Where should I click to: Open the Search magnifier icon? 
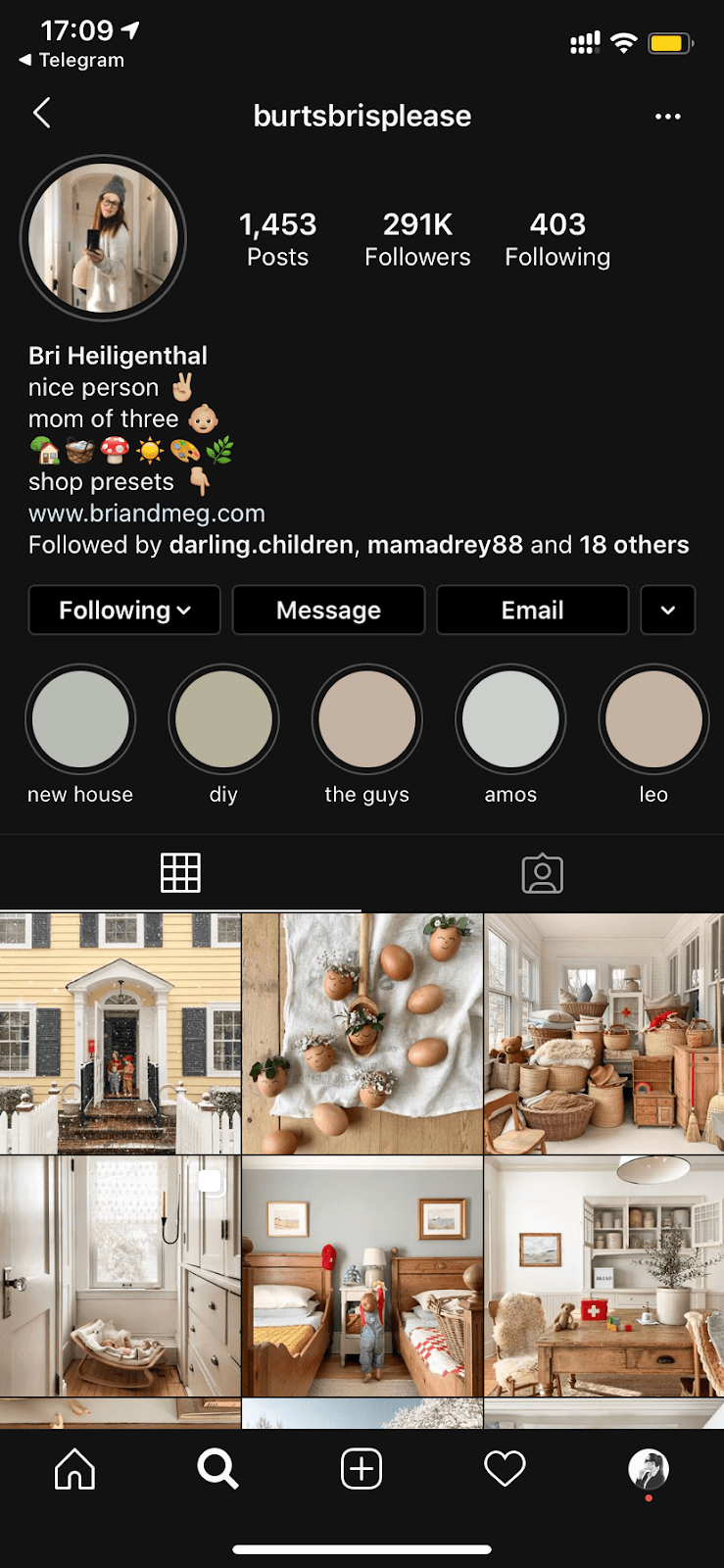[217, 1469]
